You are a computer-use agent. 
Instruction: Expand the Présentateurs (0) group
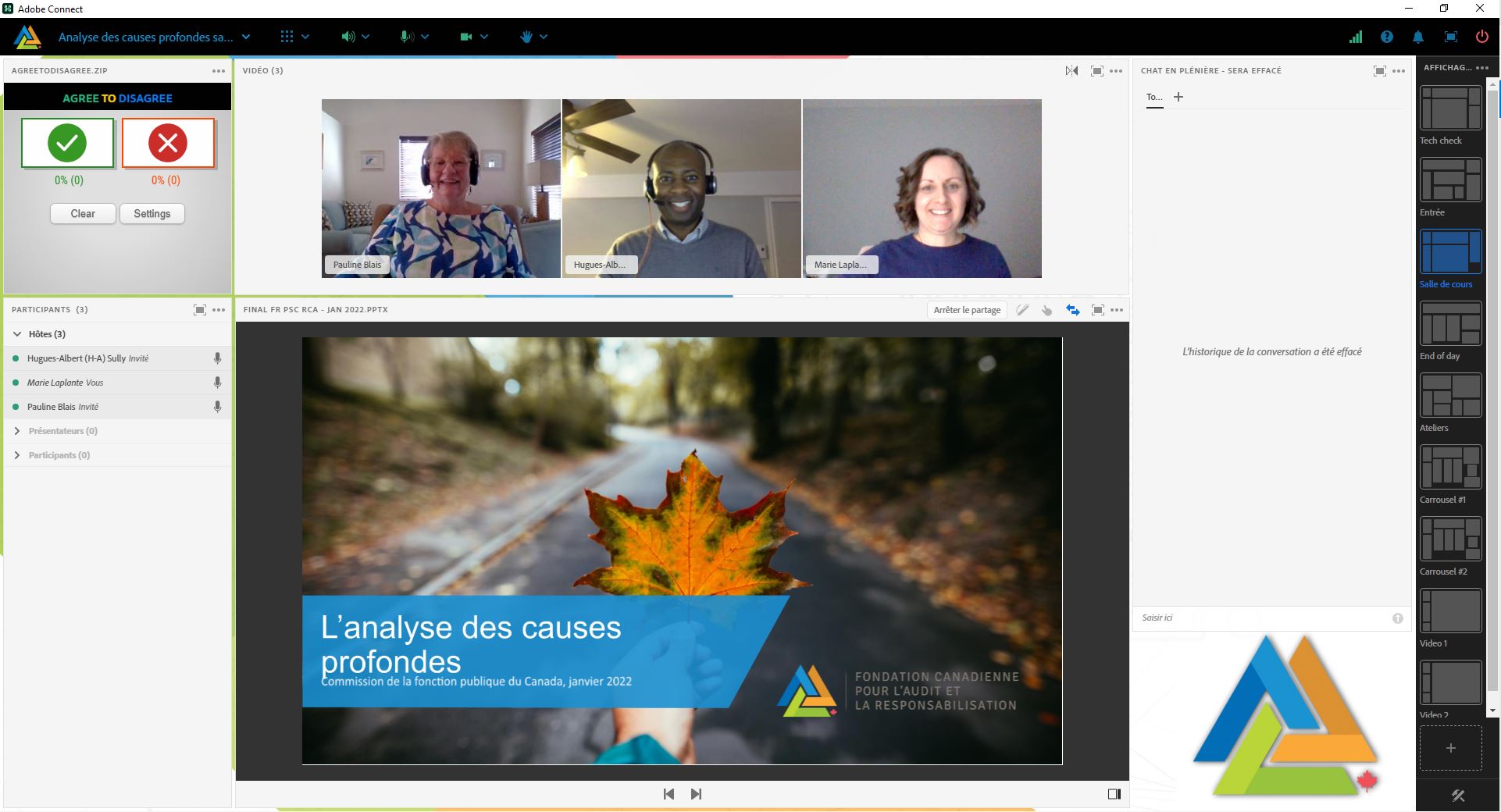pos(17,431)
